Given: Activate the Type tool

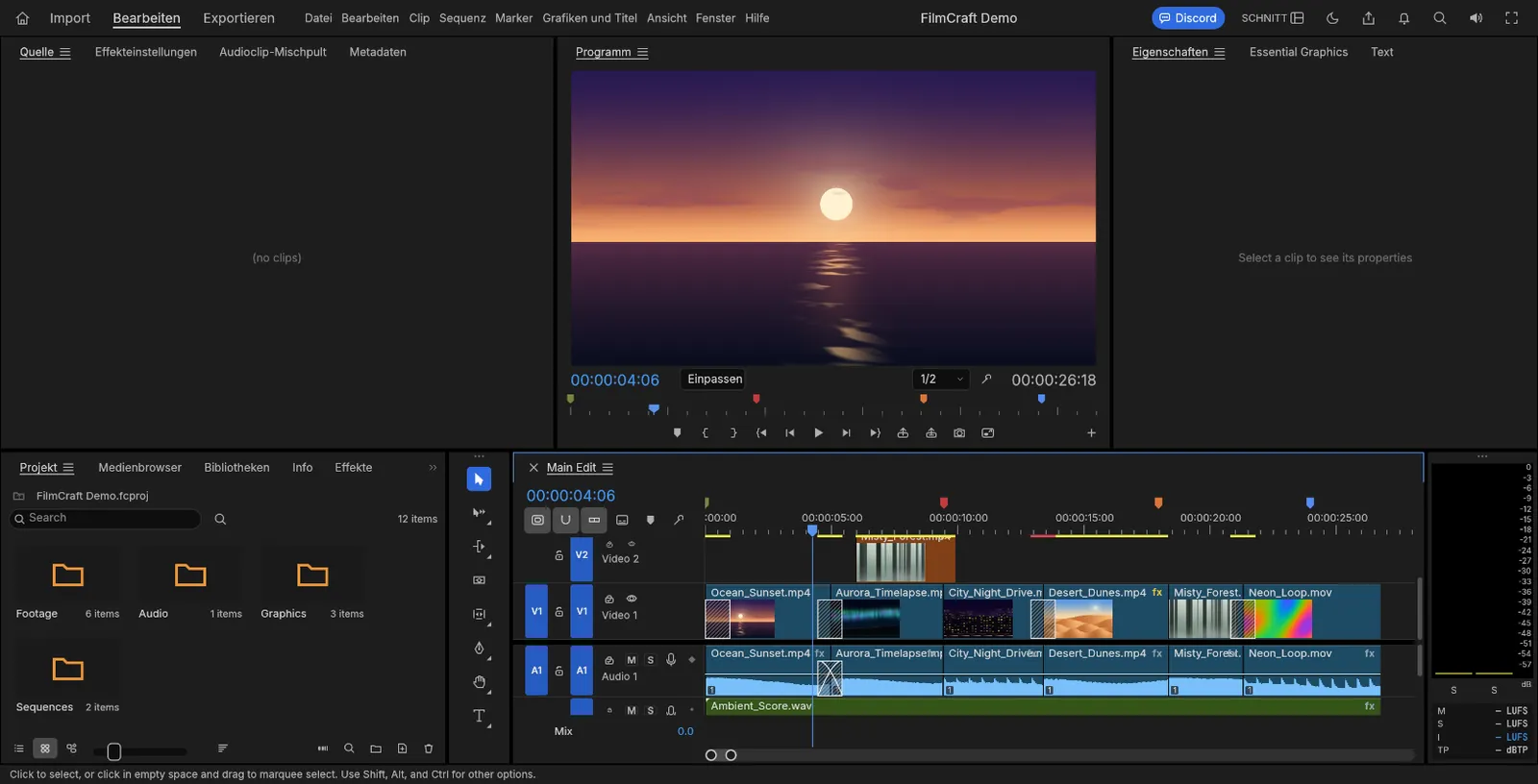Looking at the screenshot, I should click(x=479, y=716).
